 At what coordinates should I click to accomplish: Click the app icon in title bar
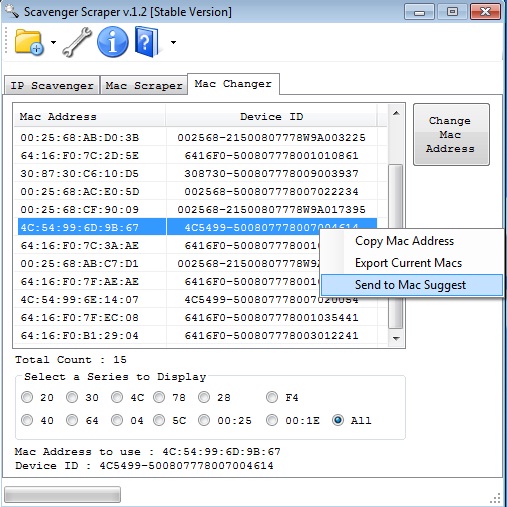pyautogui.click(x=12, y=11)
